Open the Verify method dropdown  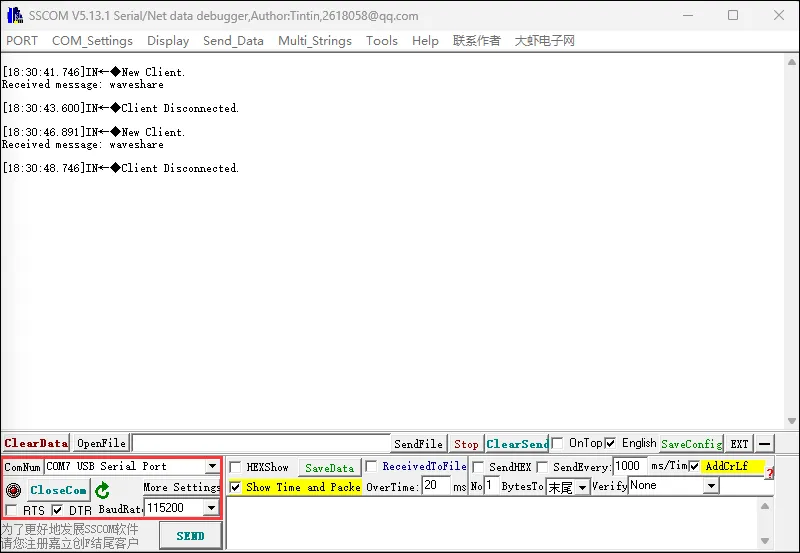[710, 486]
